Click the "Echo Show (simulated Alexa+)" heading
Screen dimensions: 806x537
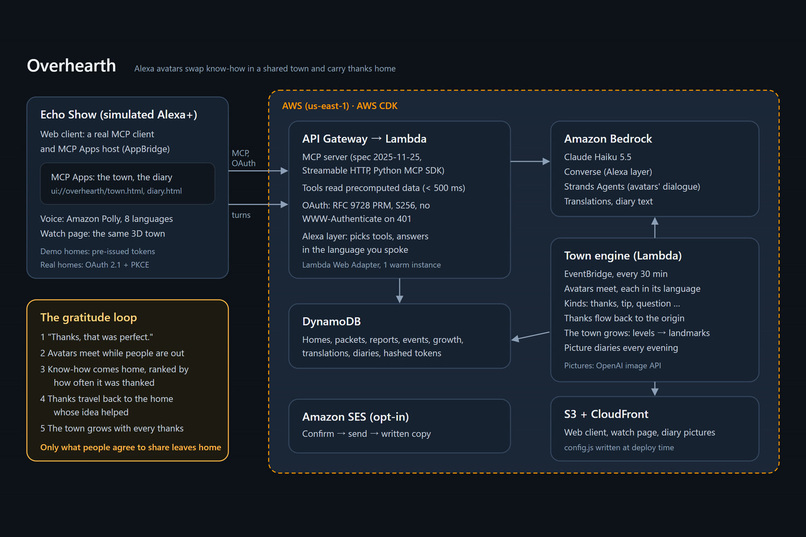(x=119, y=115)
